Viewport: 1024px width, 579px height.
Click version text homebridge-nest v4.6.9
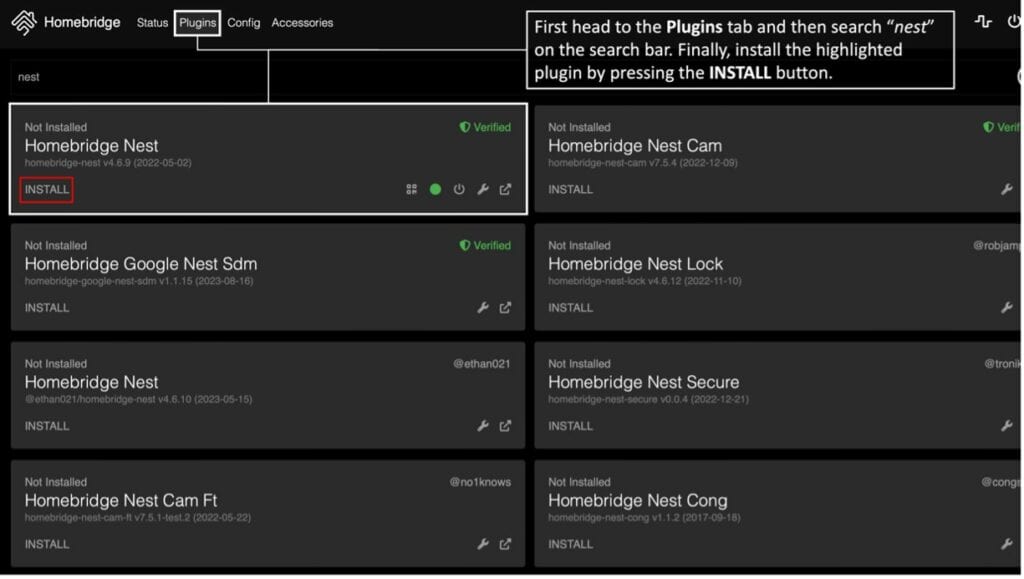(x=108, y=163)
